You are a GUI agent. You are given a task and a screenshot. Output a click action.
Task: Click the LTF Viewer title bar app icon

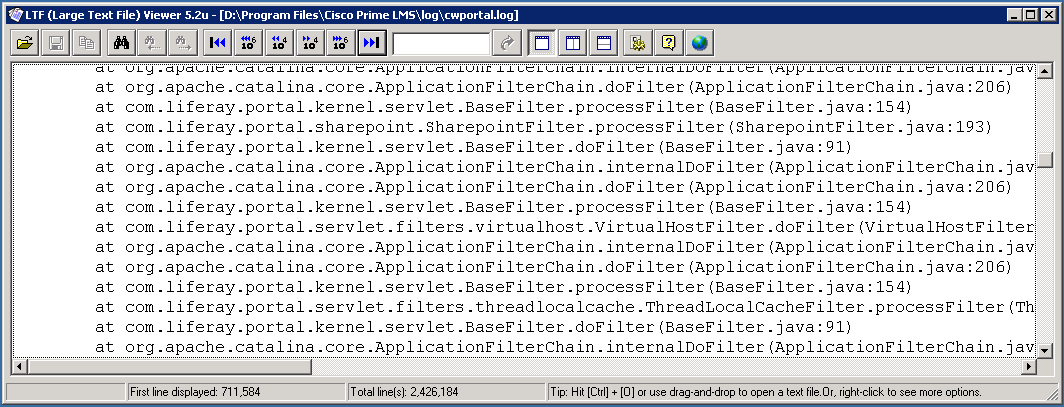tap(15, 14)
